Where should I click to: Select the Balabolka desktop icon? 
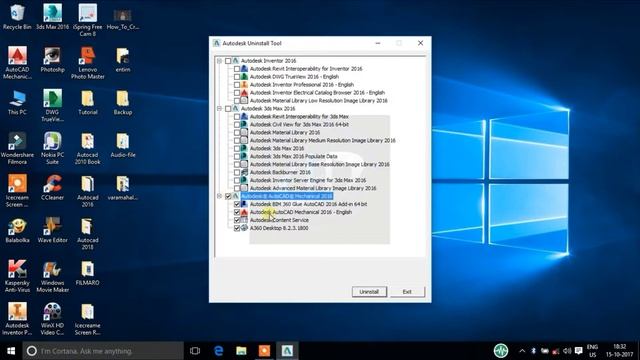pyautogui.click(x=17, y=231)
